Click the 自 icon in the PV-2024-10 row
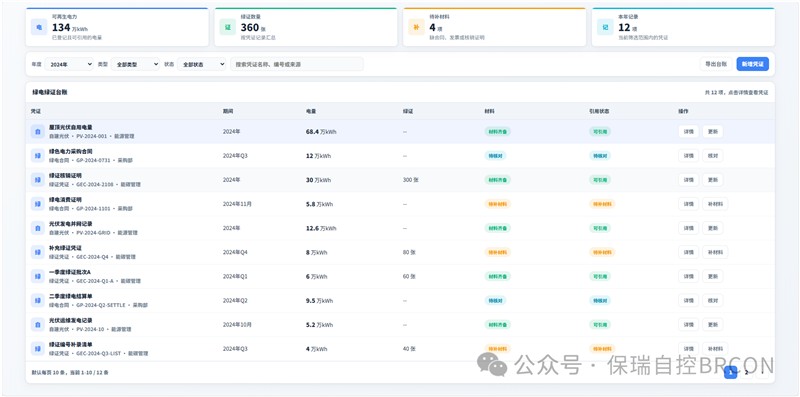Image resolution: width=800 pixels, height=397 pixels. (x=37, y=325)
